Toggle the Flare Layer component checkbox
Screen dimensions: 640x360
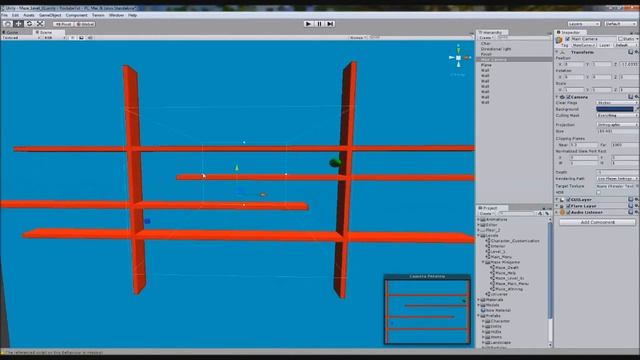pyautogui.click(x=568, y=206)
